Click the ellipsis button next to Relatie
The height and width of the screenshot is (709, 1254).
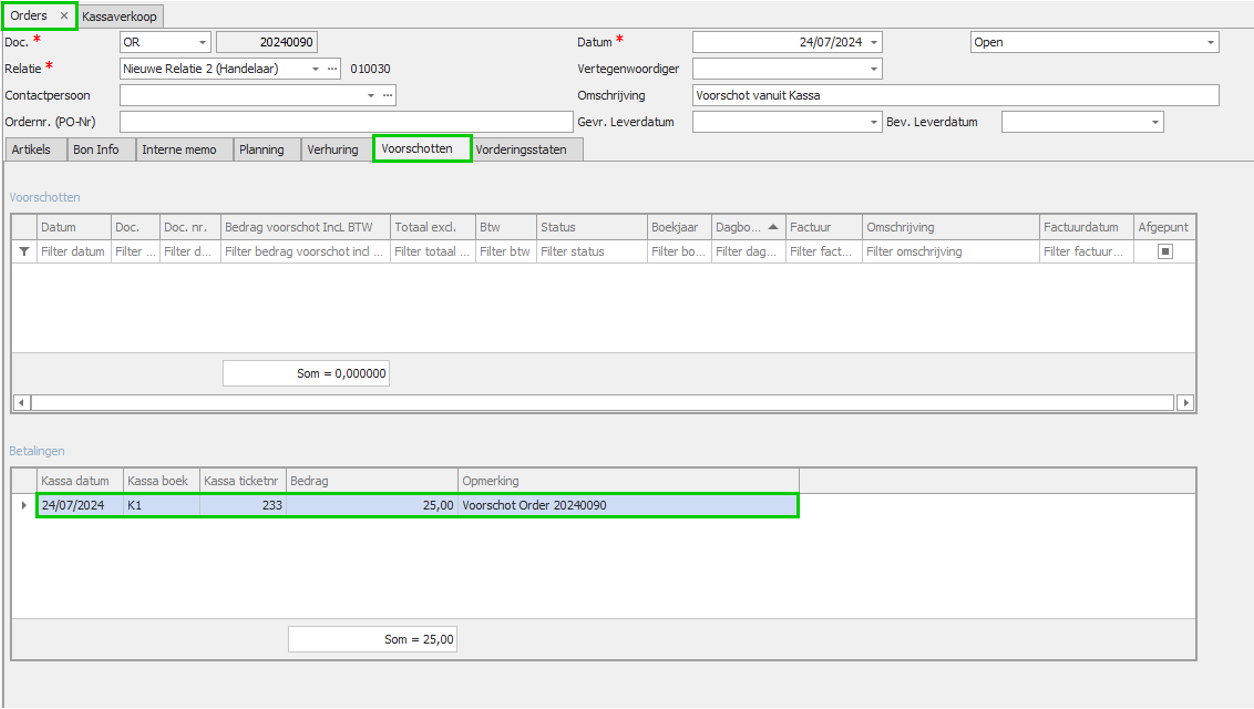click(x=333, y=69)
